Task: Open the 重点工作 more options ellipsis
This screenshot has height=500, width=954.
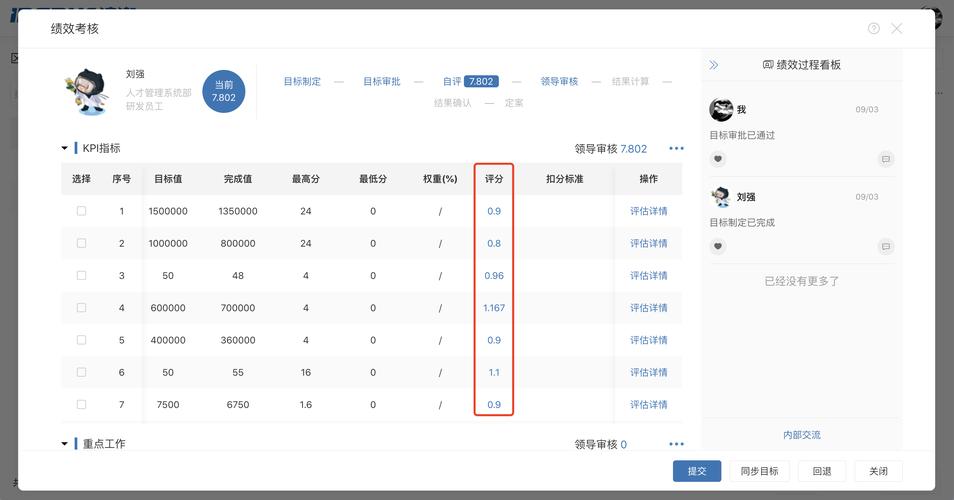Action: [x=676, y=445]
